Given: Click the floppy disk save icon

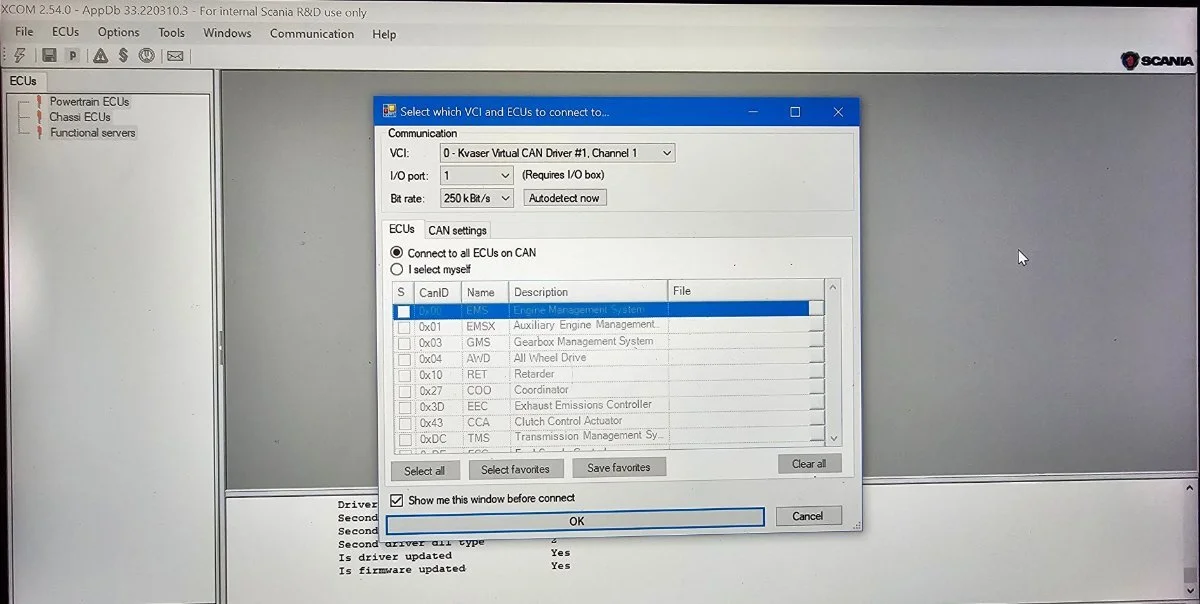Looking at the screenshot, I should (x=49, y=56).
